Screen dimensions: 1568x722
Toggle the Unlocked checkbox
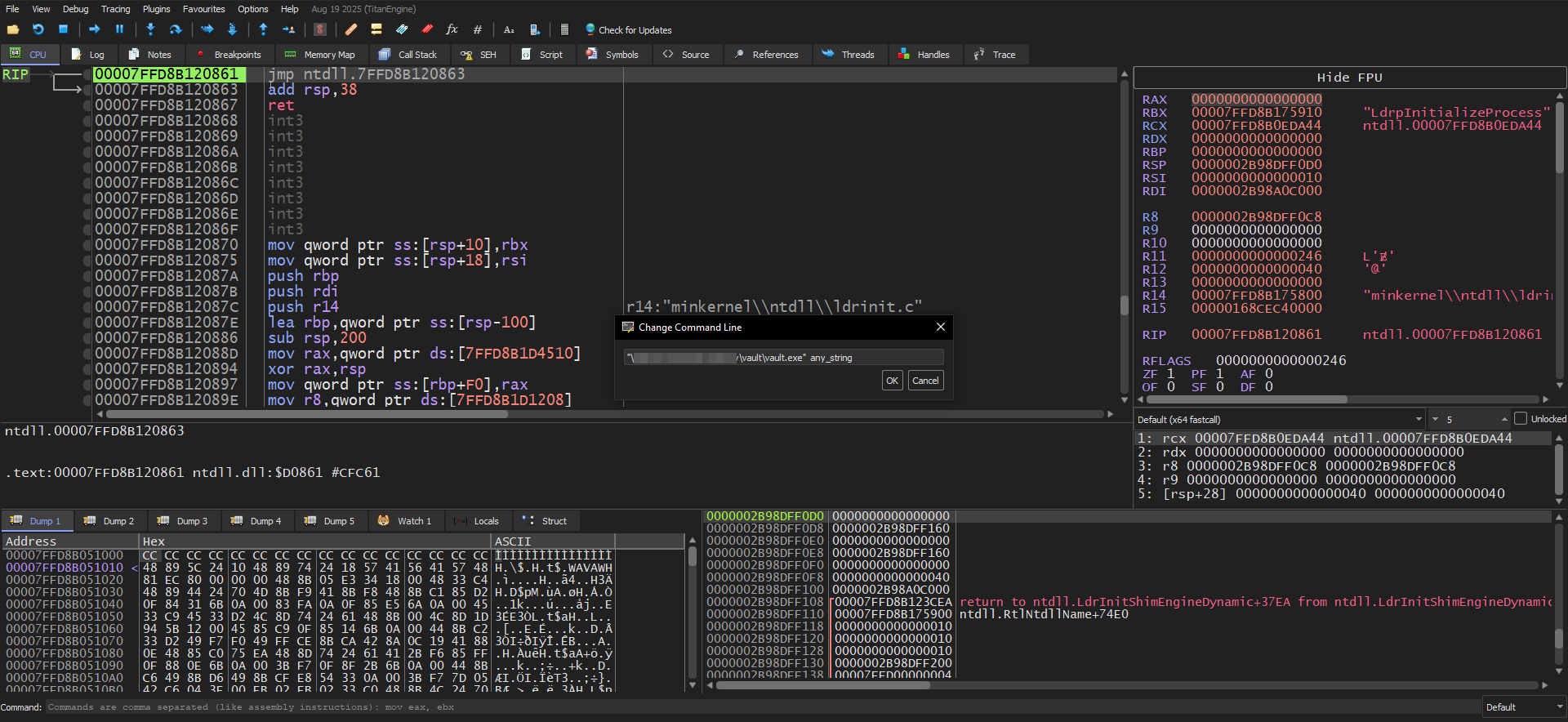1521,419
